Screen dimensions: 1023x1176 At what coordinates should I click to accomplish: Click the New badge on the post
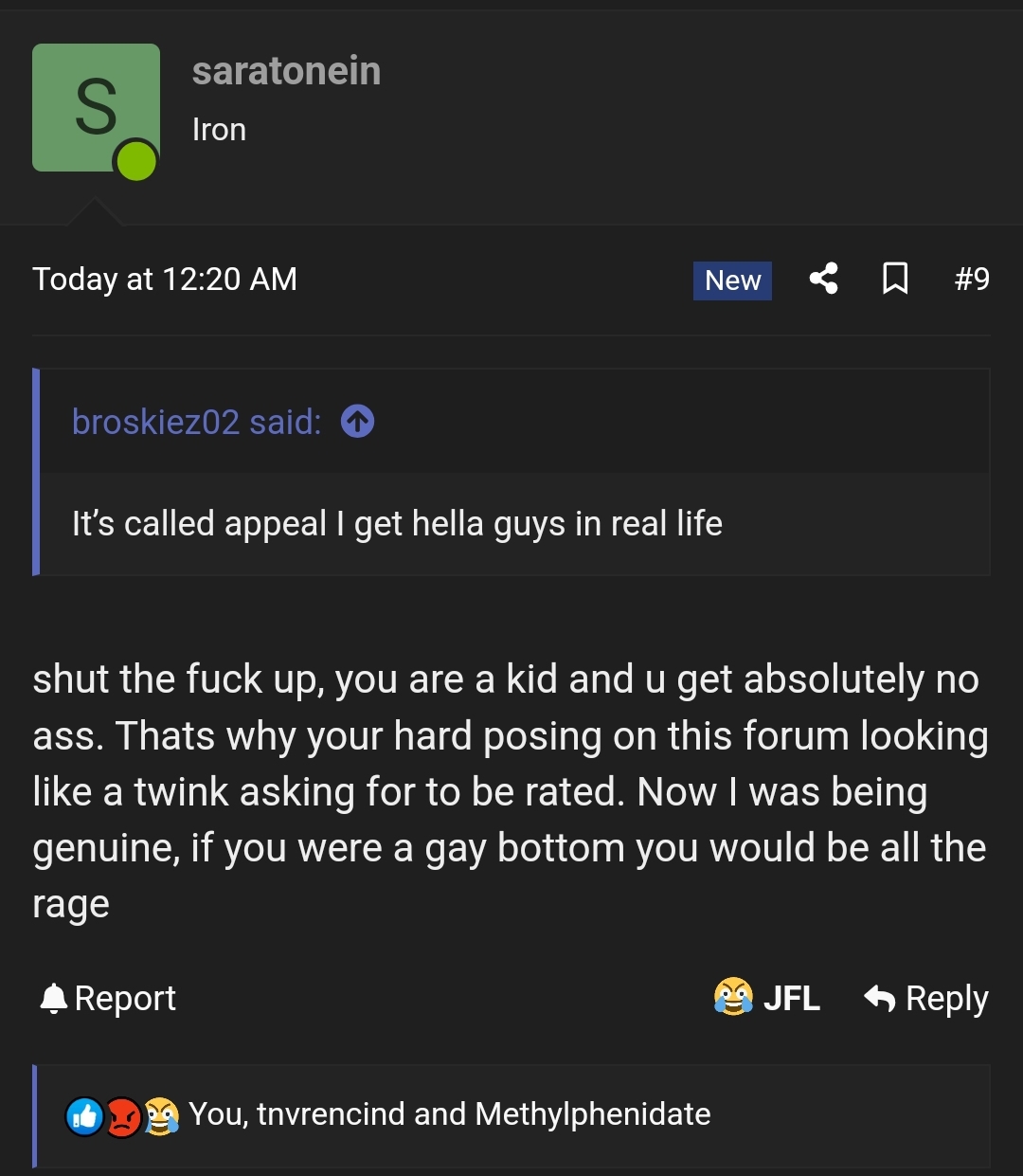731,280
